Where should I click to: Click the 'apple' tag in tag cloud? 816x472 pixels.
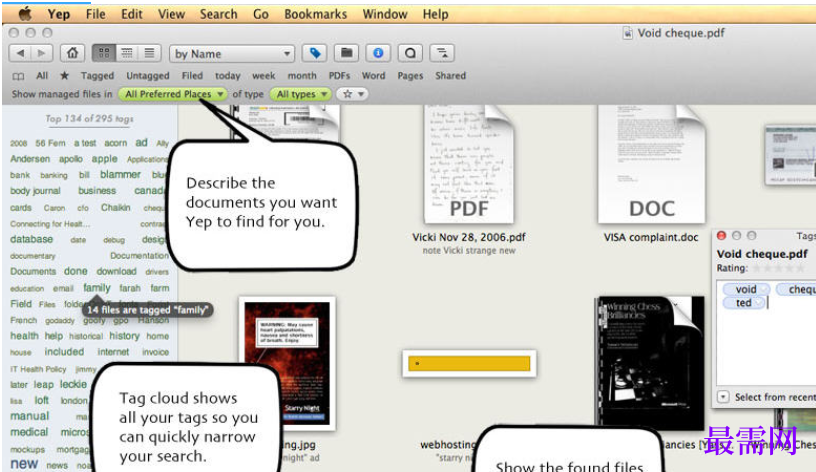(105, 159)
